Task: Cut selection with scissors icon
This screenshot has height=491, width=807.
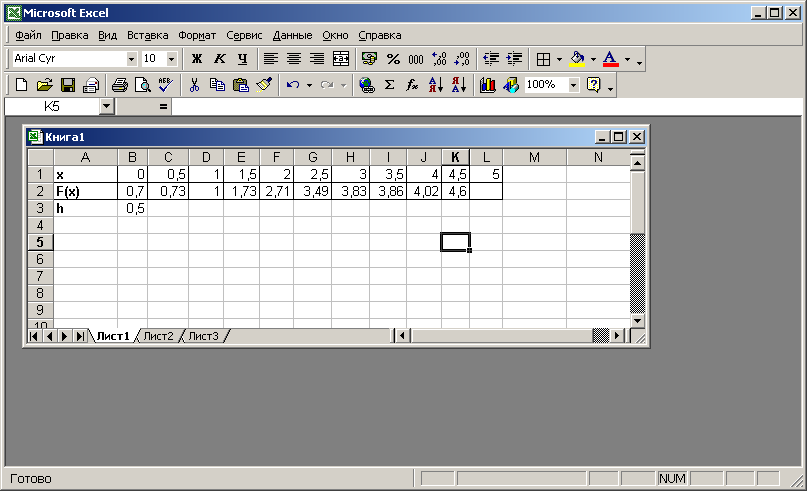Action: click(194, 84)
